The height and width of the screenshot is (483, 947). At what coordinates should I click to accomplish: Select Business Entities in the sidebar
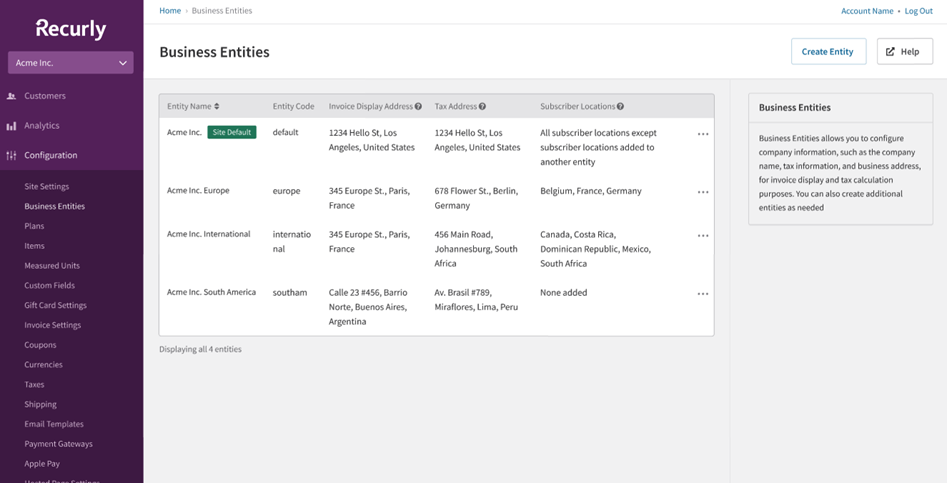[54, 206]
